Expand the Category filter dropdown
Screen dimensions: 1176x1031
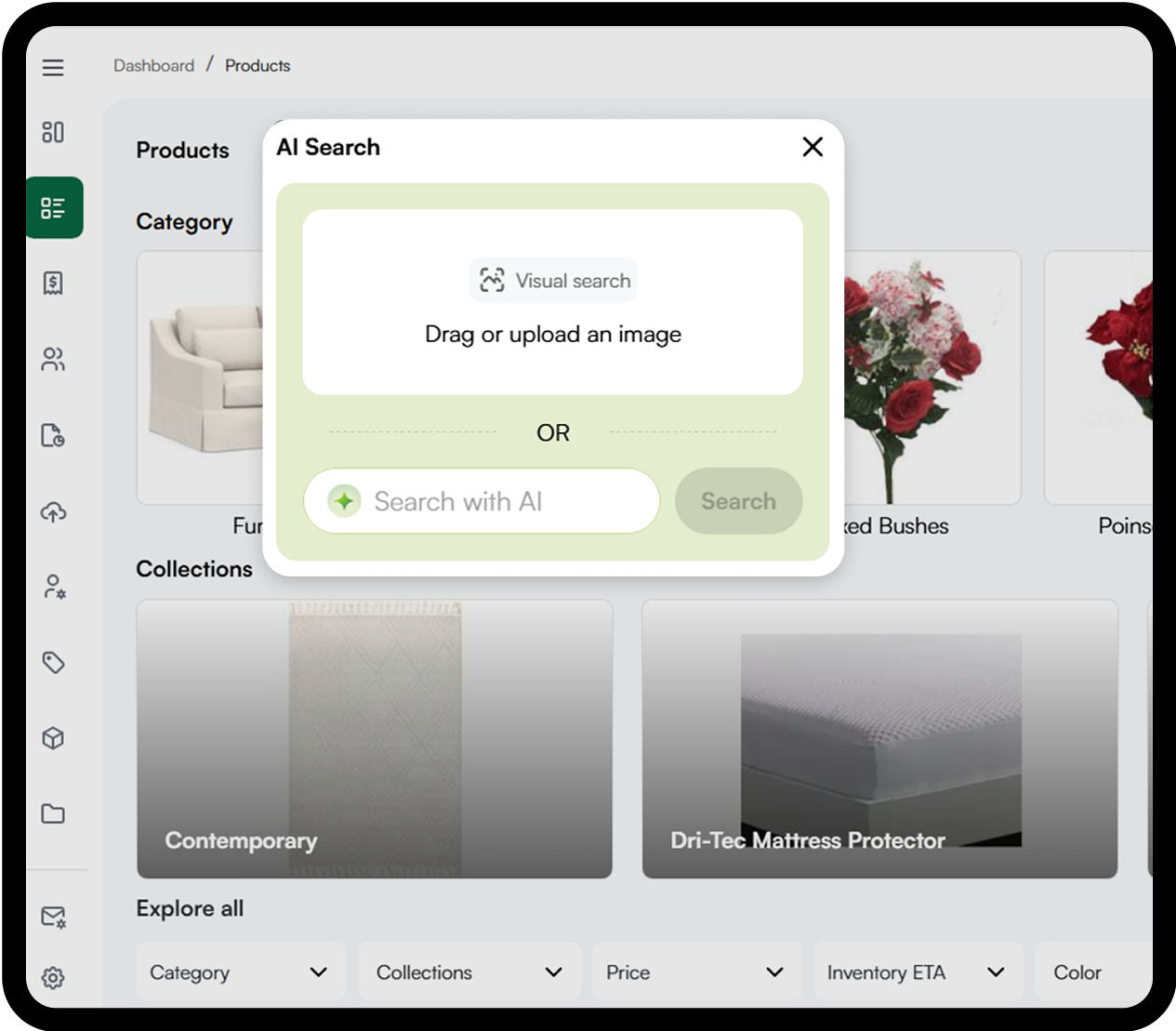pos(240,972)
